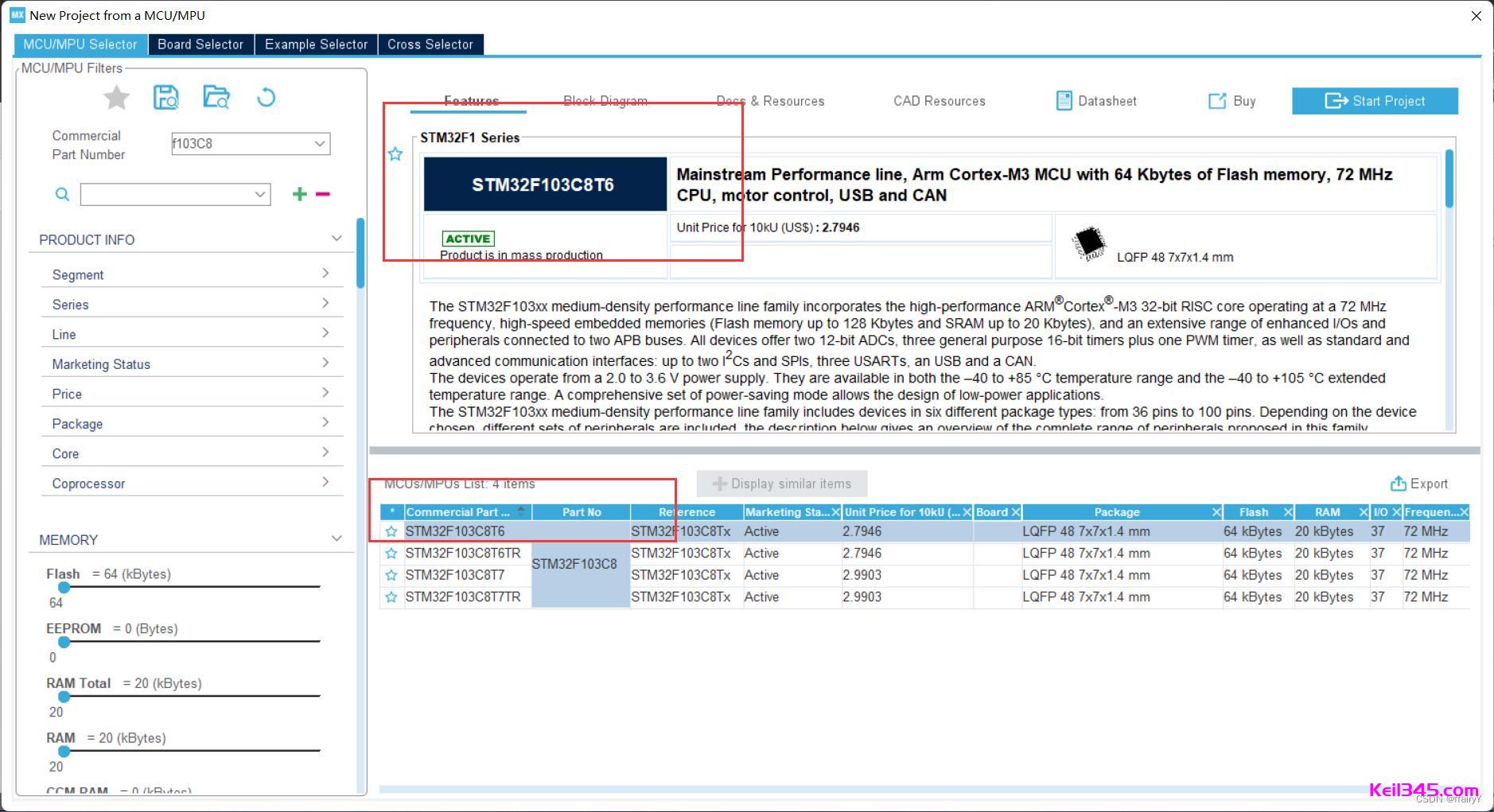Expand the Core filter
The height and width of the screenshot is (812, 1494).
pyautogui.click(x=325, y=453)
